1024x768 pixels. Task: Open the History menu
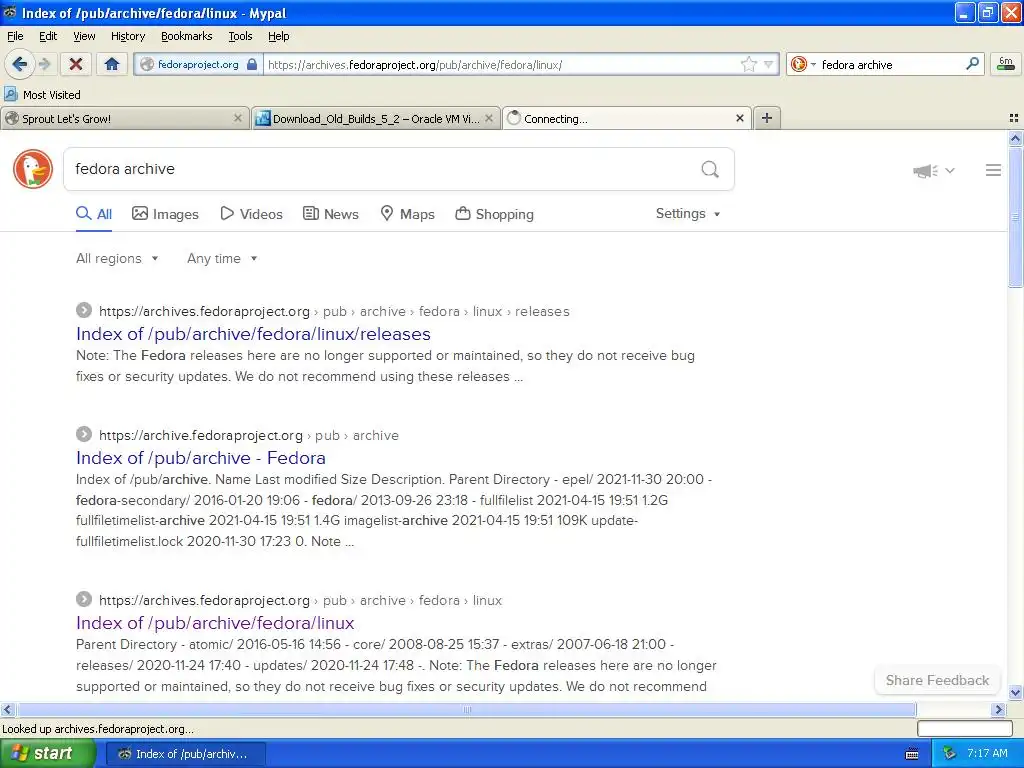tap(128, 36)
